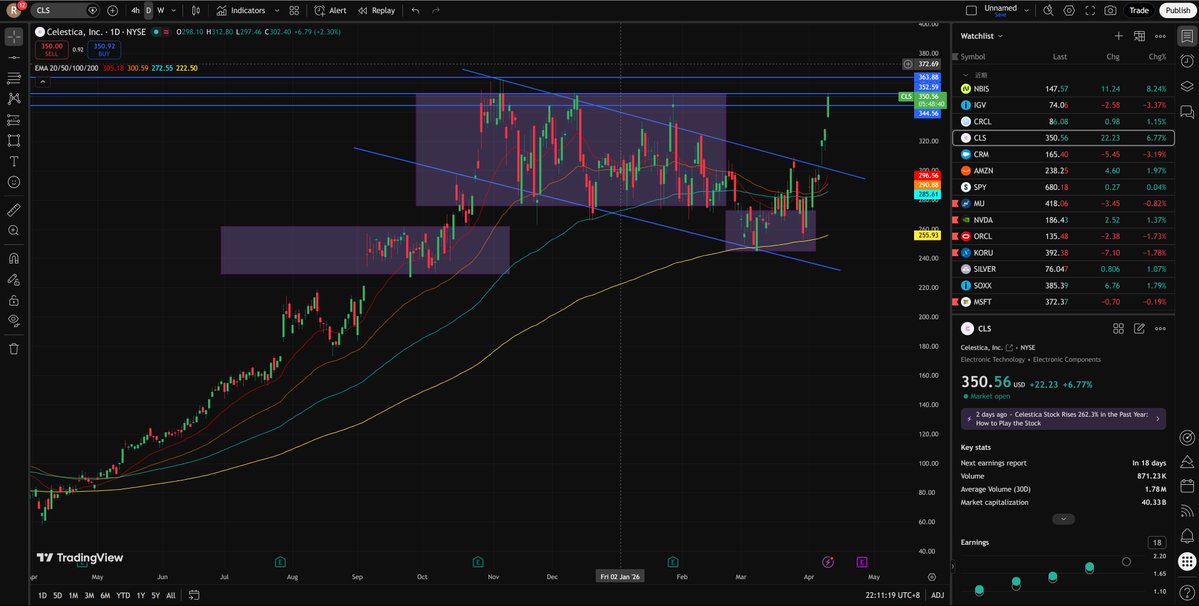
Task: Select NVDA row in the watchlist
Action: pyautogui.click(x=1063, y=220)
